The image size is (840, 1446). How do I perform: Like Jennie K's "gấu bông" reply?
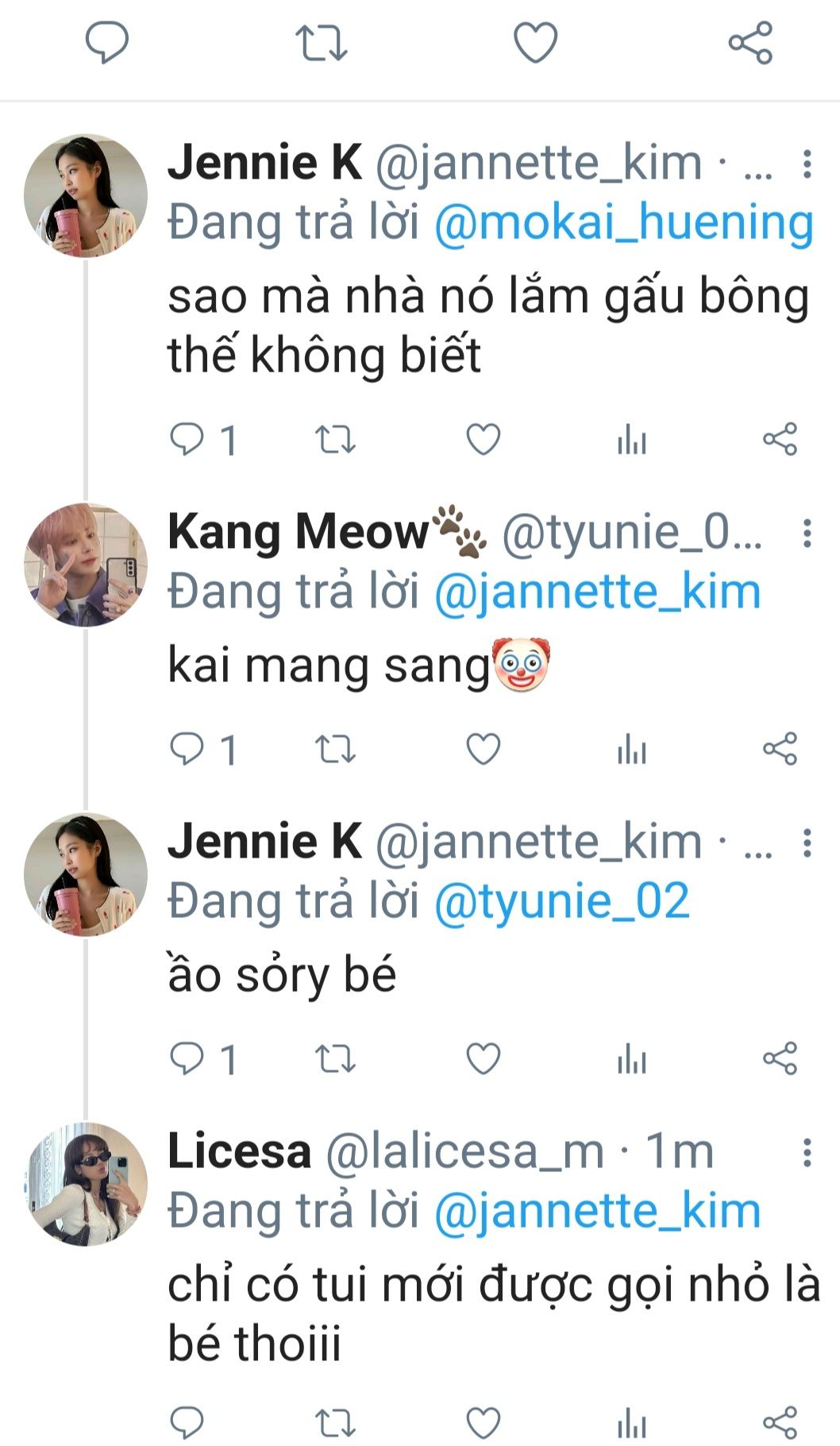pyautogui.click(x=483, y=439)
